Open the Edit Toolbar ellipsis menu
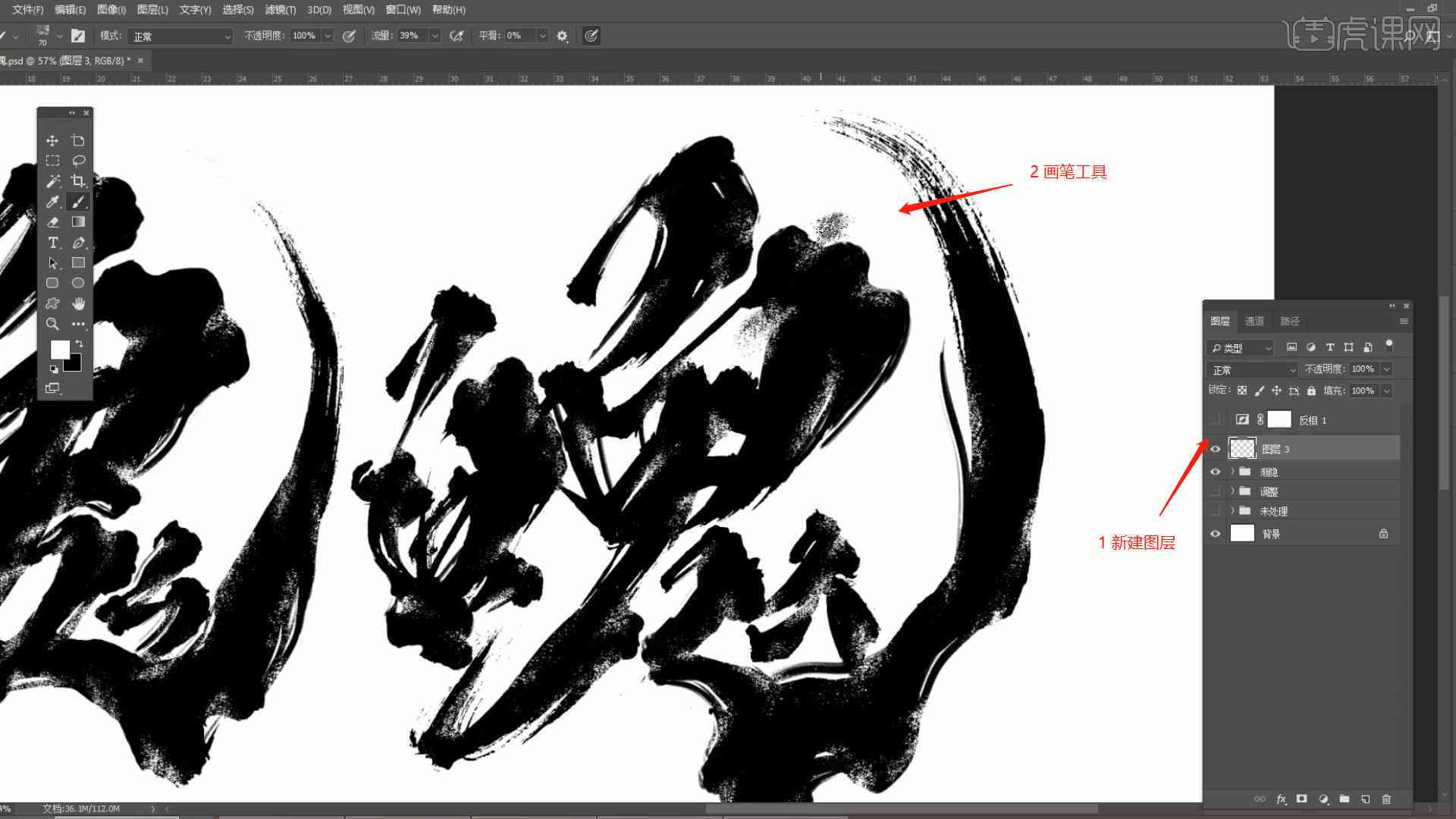Viewport: 1456px width, 819px height. (78, 324)
